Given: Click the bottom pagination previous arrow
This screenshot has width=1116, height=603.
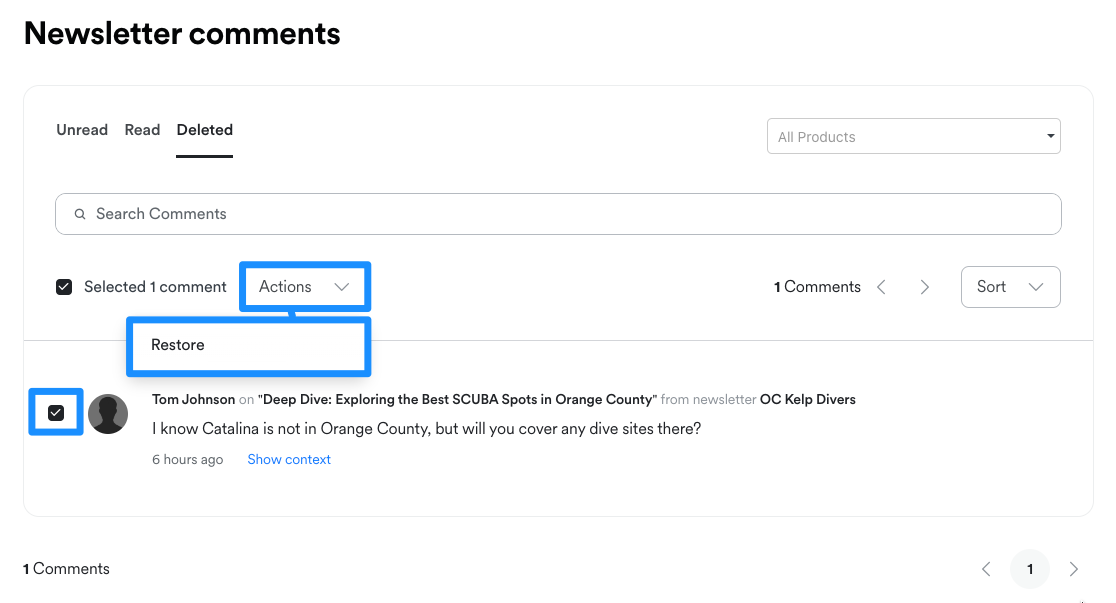Looking at the screenshot, I should pos(986,569).
